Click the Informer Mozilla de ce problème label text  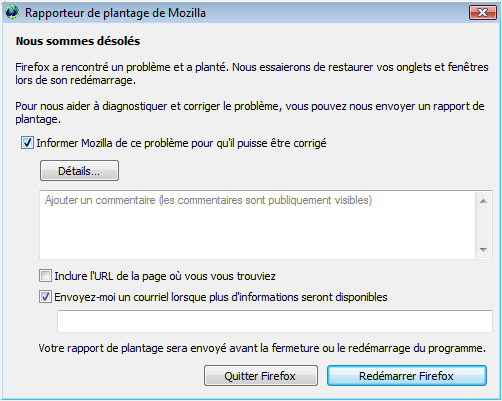pyautogui.click(x=181, y=143)
